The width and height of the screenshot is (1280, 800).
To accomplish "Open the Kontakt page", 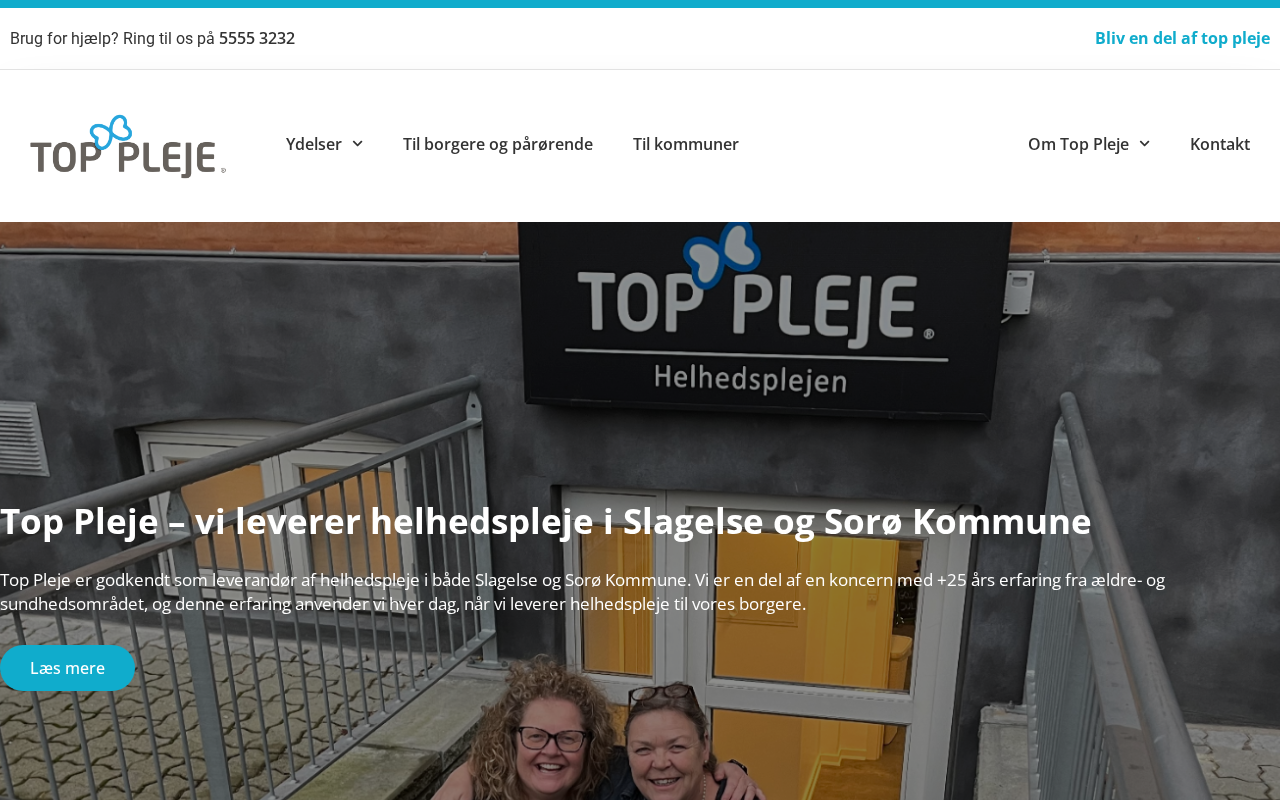I will (x=1220, y=144).
